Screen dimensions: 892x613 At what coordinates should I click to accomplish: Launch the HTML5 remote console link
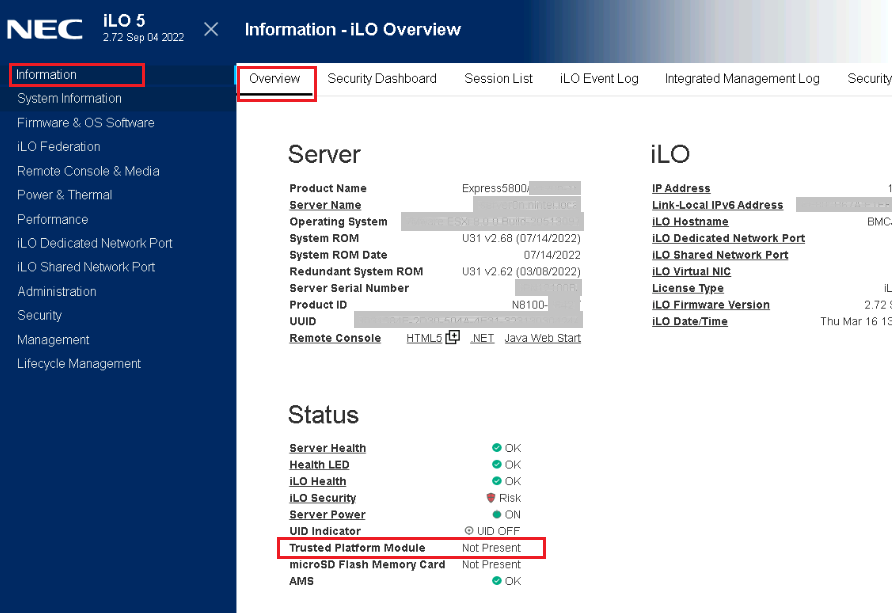point(424,338)
